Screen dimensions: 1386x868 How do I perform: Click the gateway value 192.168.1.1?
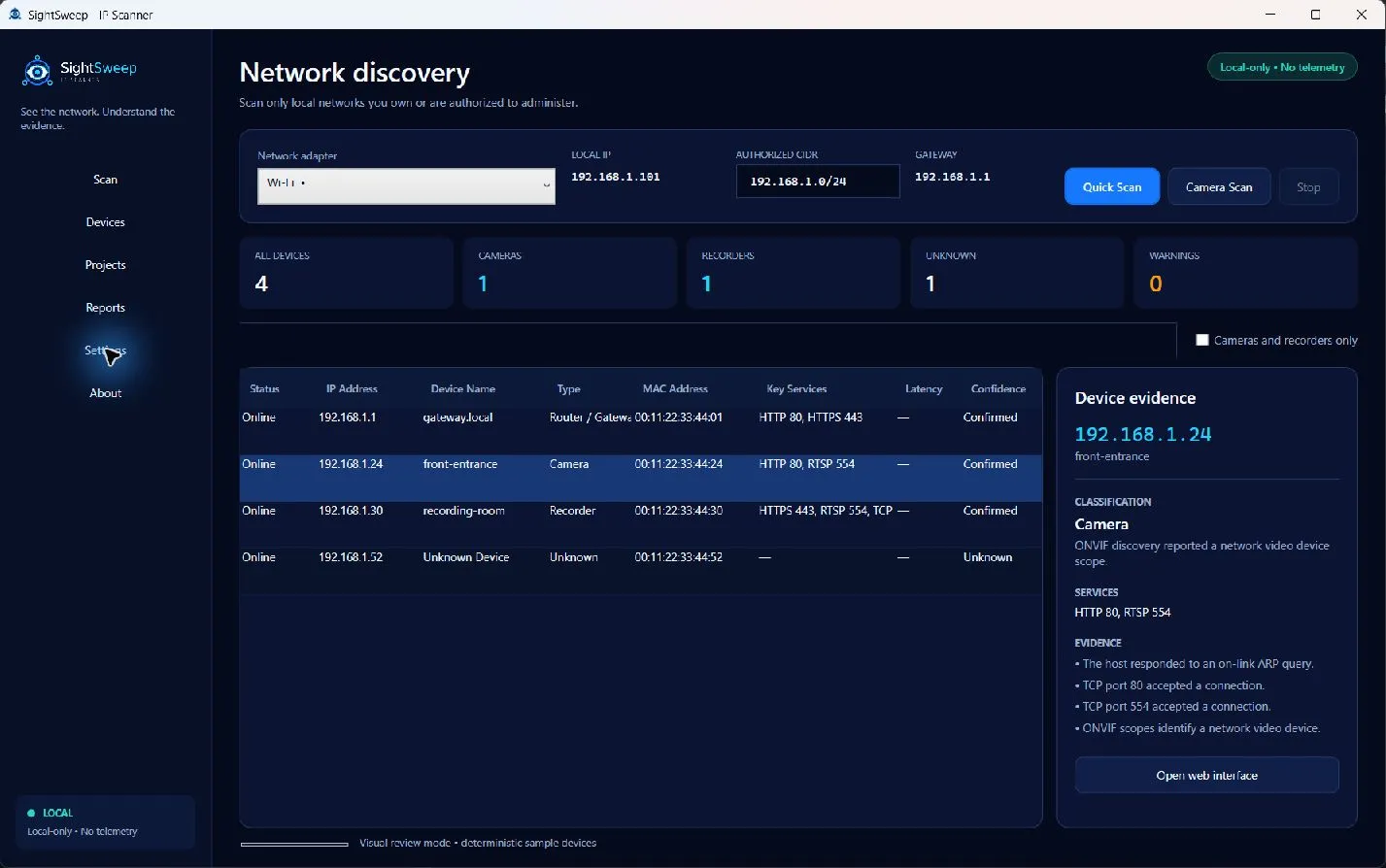point(953,177)
